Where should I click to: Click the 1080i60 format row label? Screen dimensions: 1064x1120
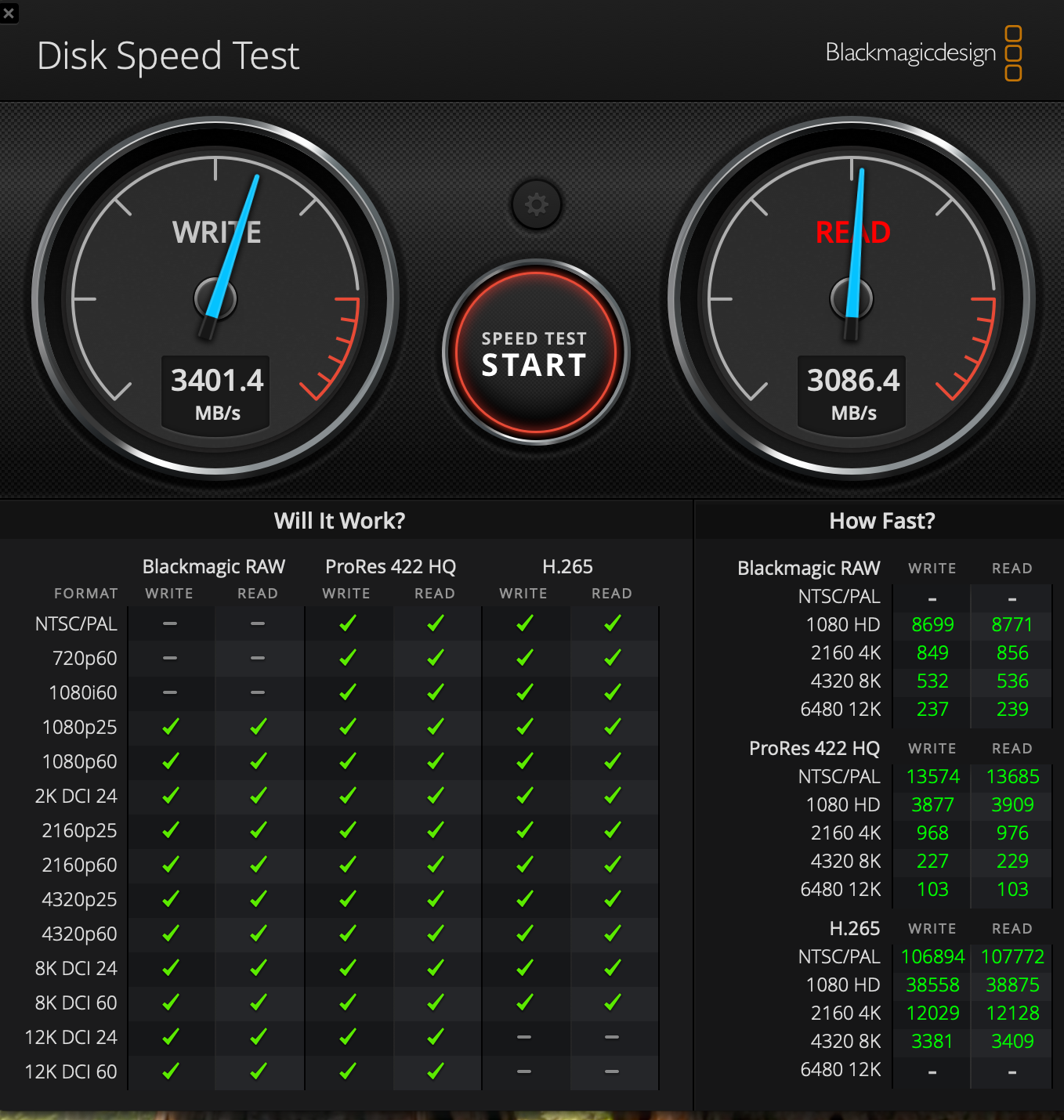click(x=82, y=693)
